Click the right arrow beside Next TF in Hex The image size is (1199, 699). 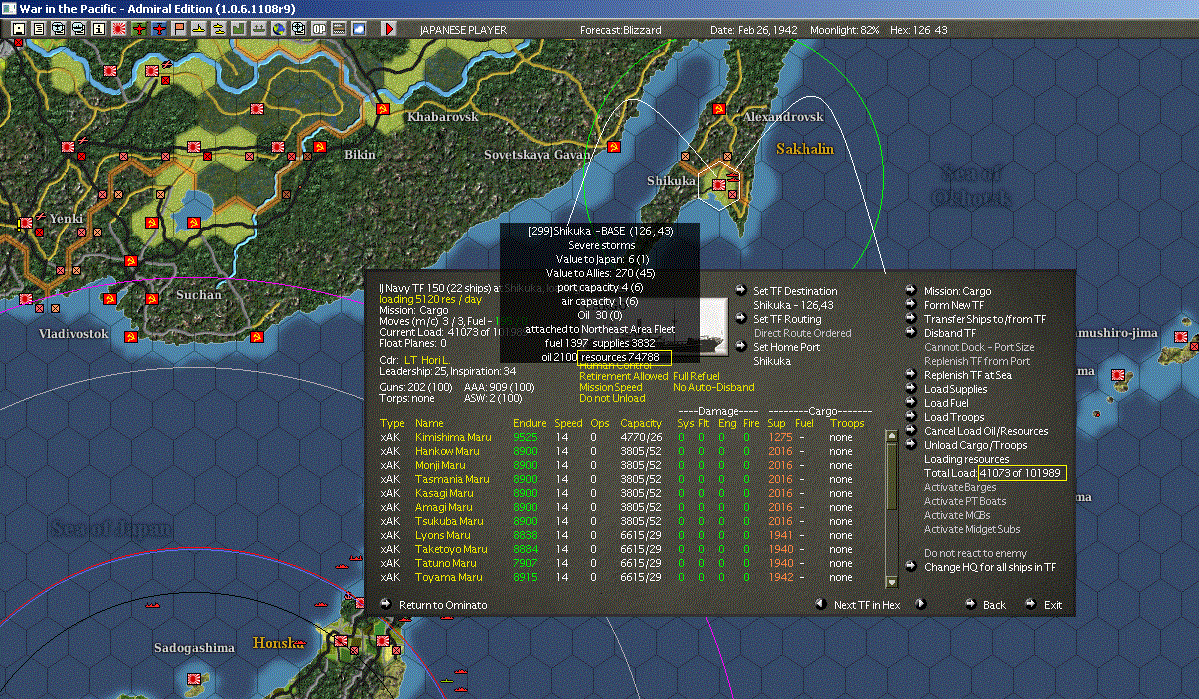[x=921, y=603]
